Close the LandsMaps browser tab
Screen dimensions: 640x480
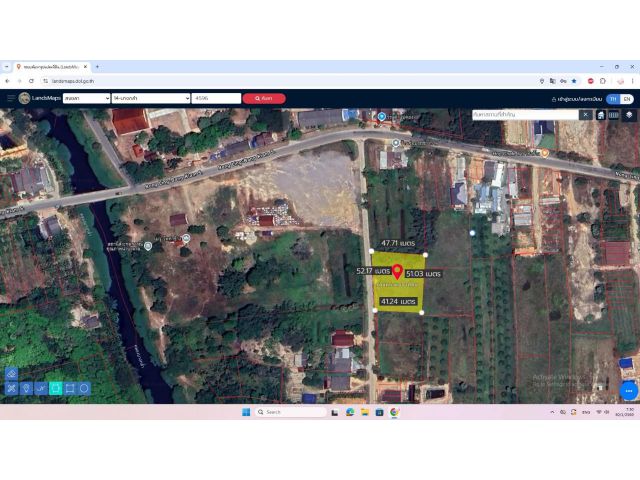click(x=85, y=67)
